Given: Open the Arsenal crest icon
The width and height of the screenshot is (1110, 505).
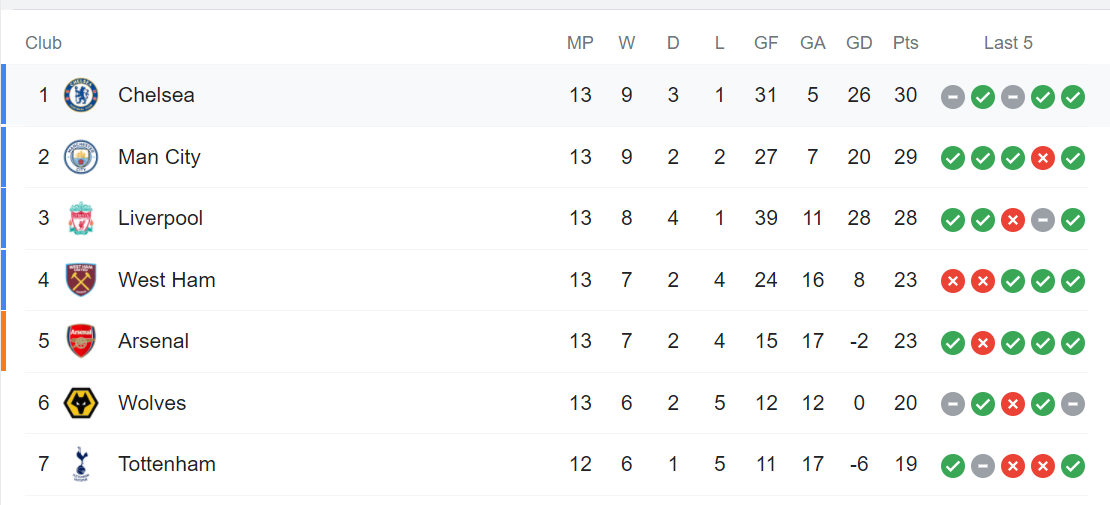Looking at the screenshot, I should point(81,341).
